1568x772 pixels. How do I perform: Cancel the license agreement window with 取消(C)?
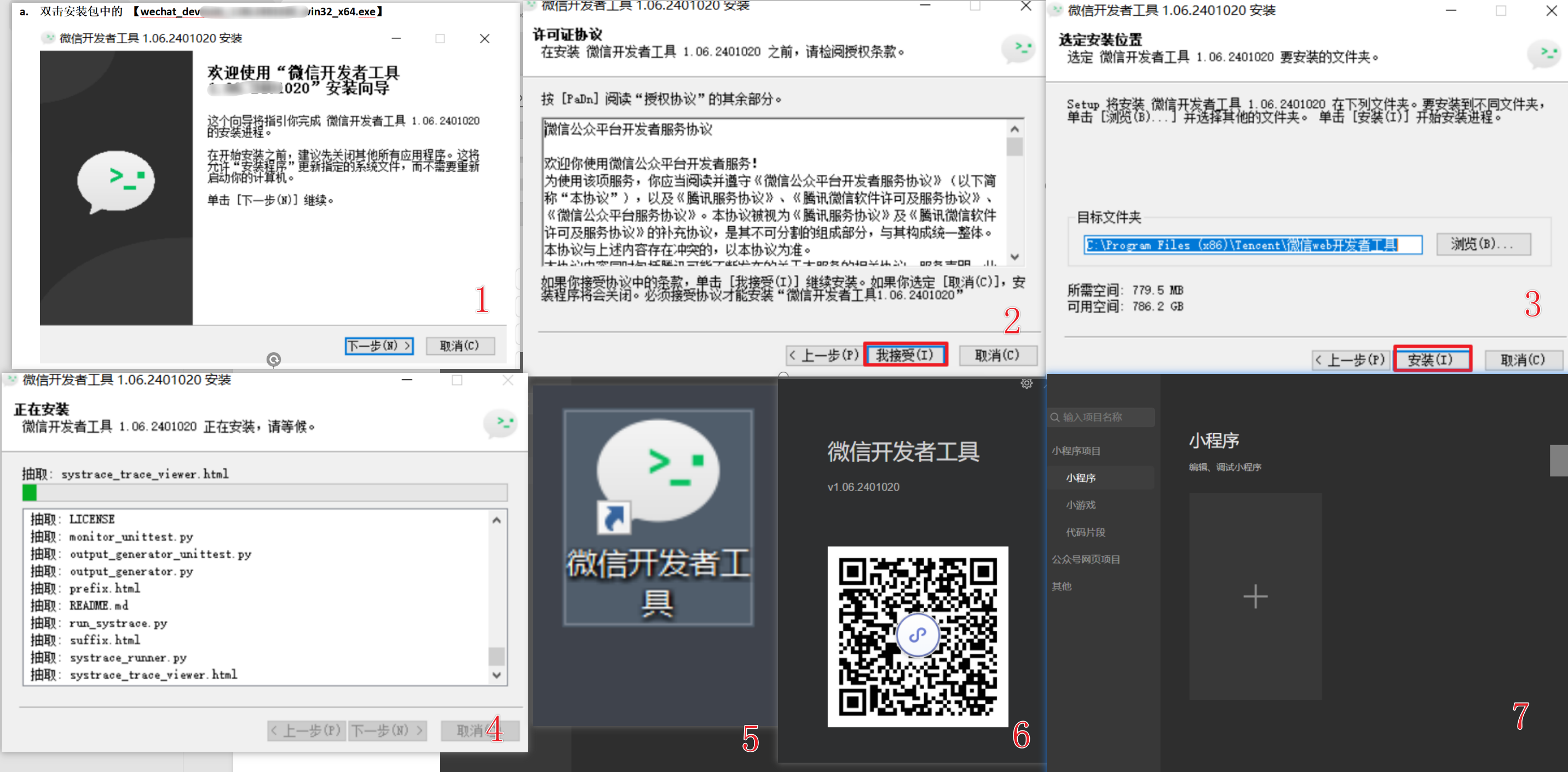pyautogui.click(x=998, y=355)
